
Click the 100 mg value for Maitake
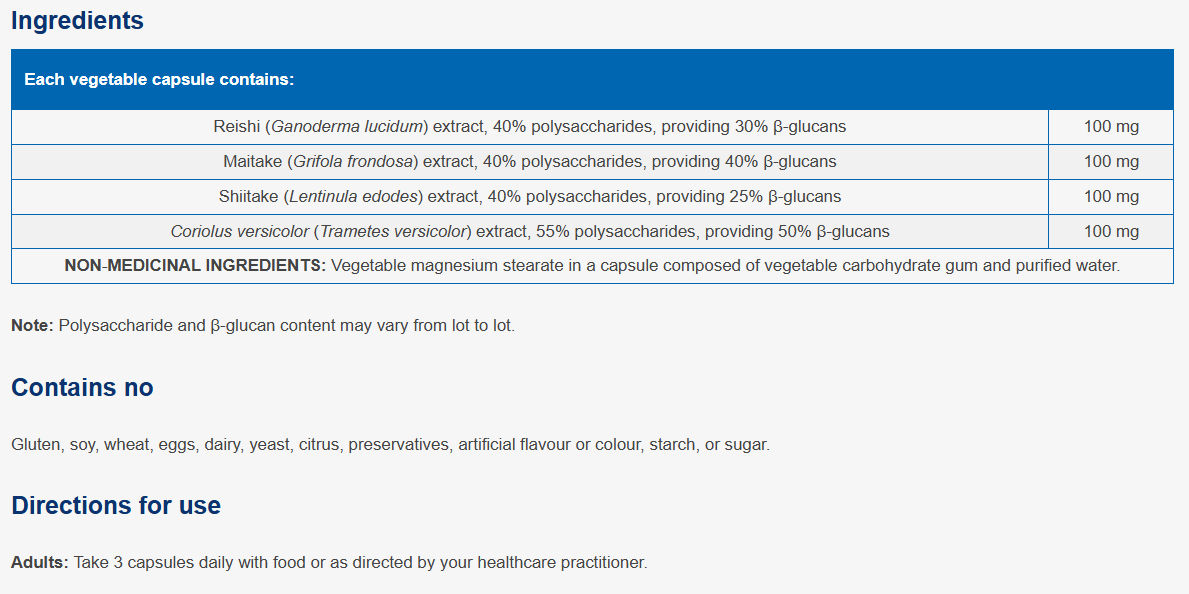1111,162
